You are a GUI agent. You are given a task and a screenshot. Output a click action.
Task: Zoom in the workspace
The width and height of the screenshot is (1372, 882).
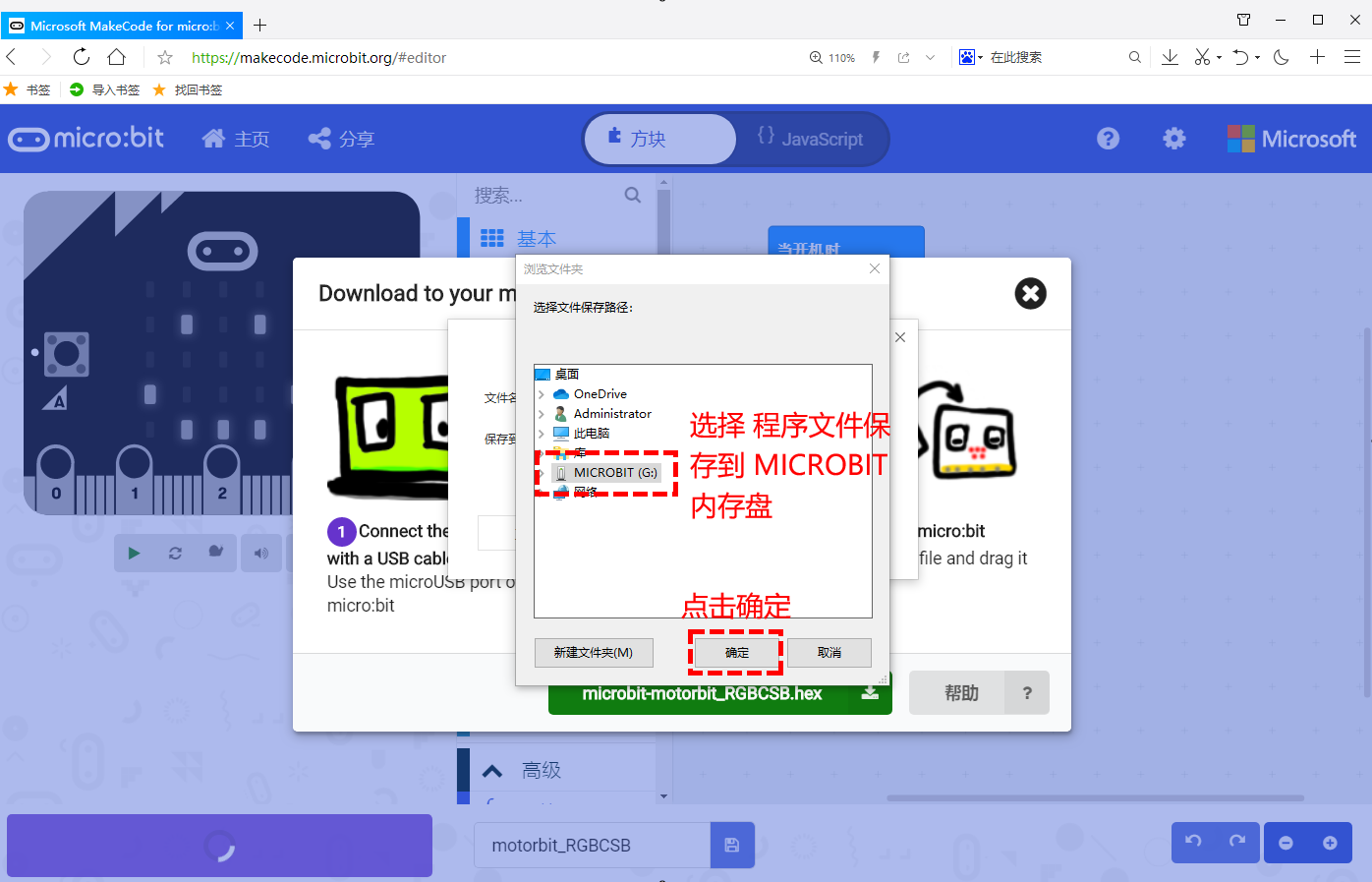(1330, 843)
